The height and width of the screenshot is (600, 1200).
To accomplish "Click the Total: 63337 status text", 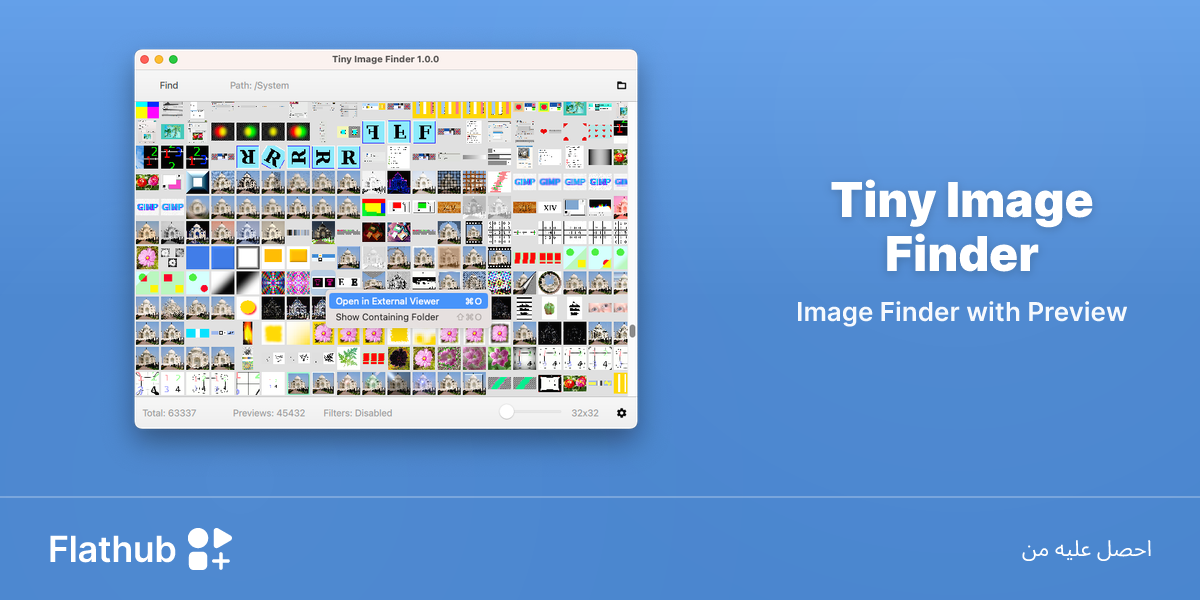I will (169, 413).
